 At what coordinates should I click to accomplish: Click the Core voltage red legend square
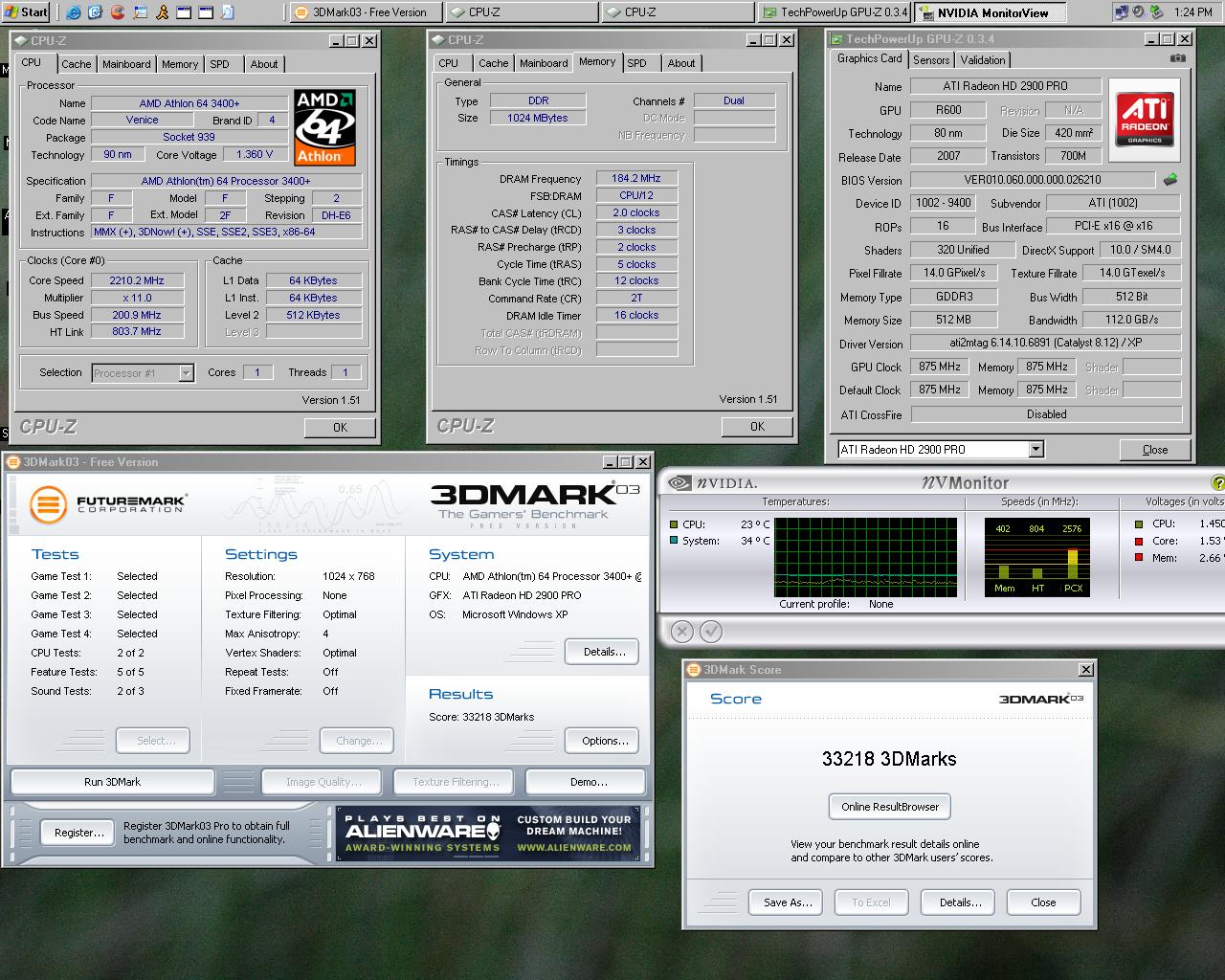(x=1139, y=541)
